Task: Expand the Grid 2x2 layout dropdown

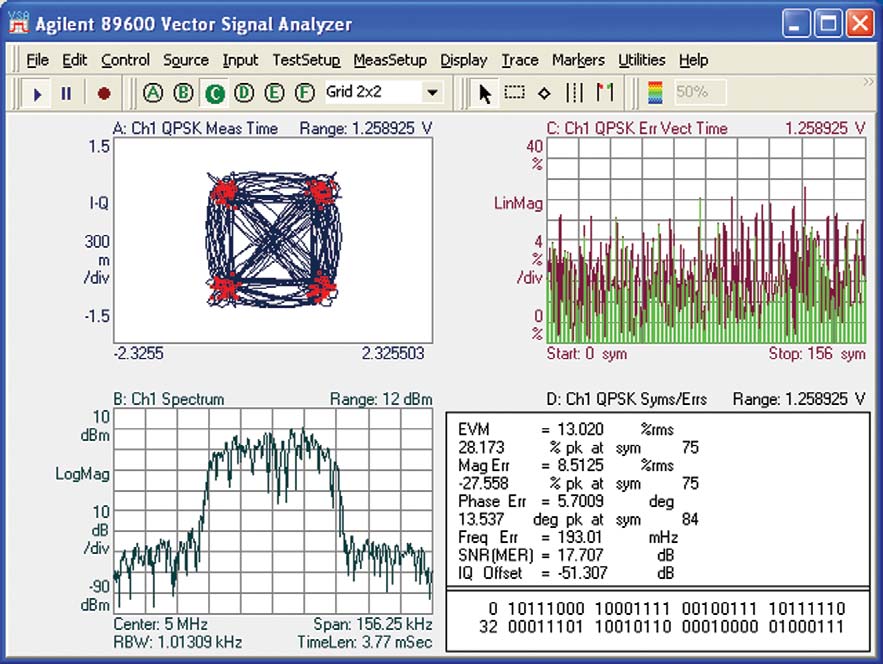Action: coord(432,93)
